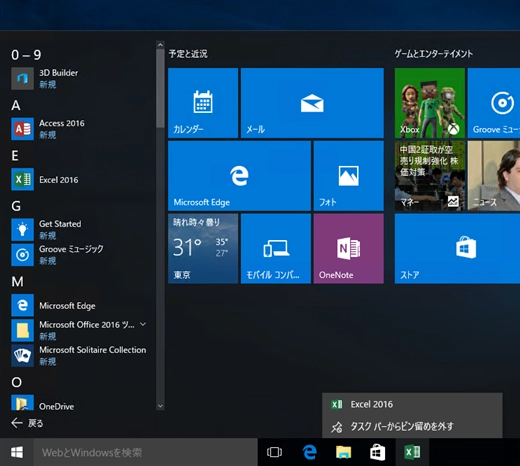Open the OneNote tile
Screen dimensions: 520x466
(x=349, y=249)
